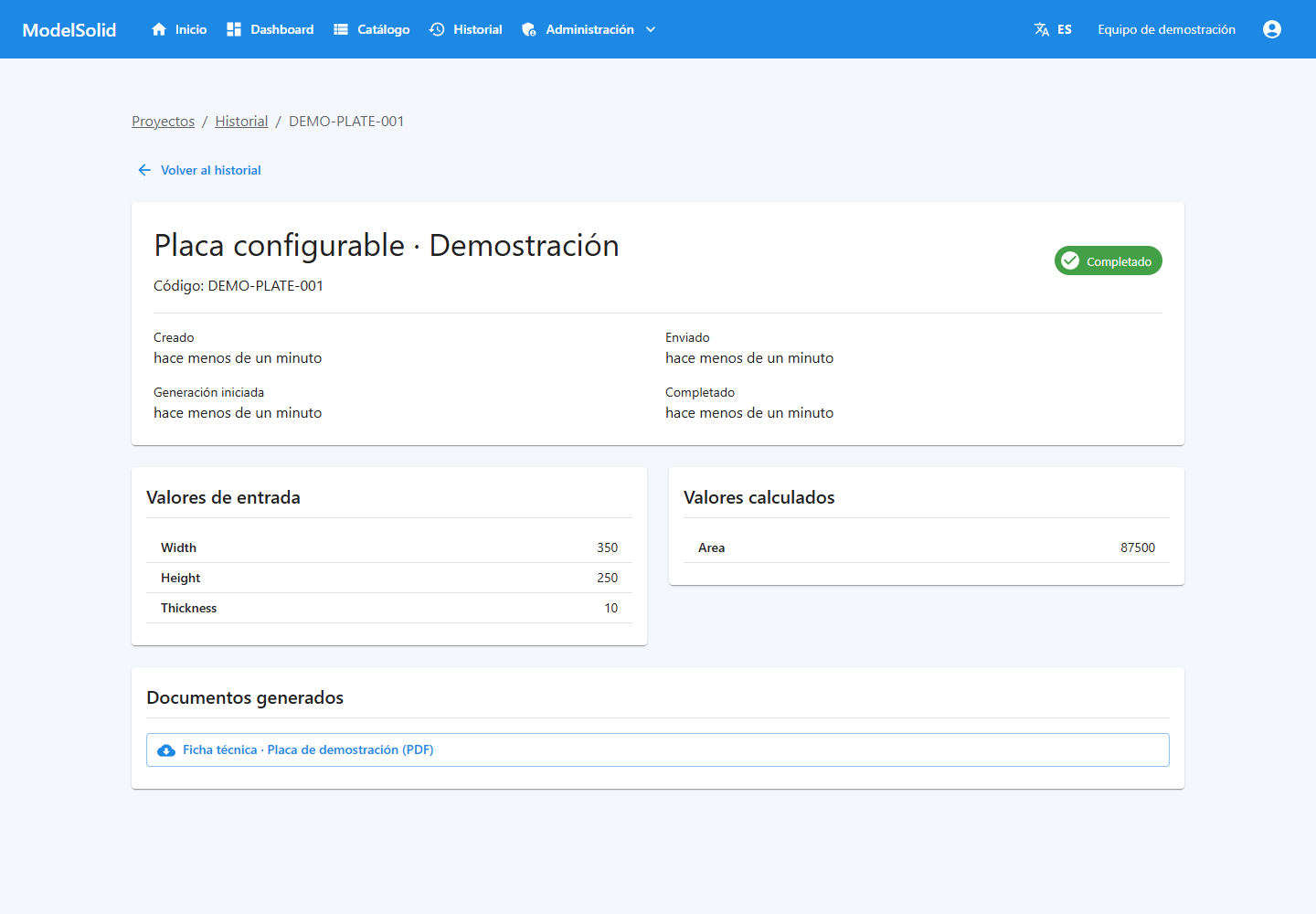Click the Generación iniciada label

click(208, 392)
